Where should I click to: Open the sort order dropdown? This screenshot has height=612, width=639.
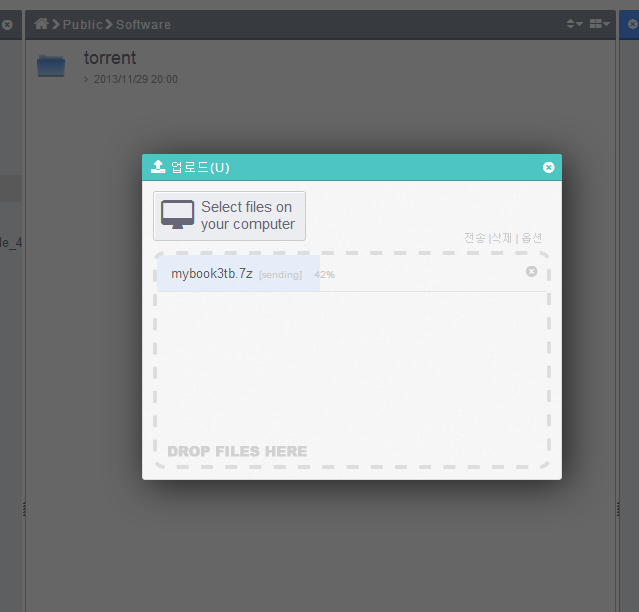tap(574, 24)
